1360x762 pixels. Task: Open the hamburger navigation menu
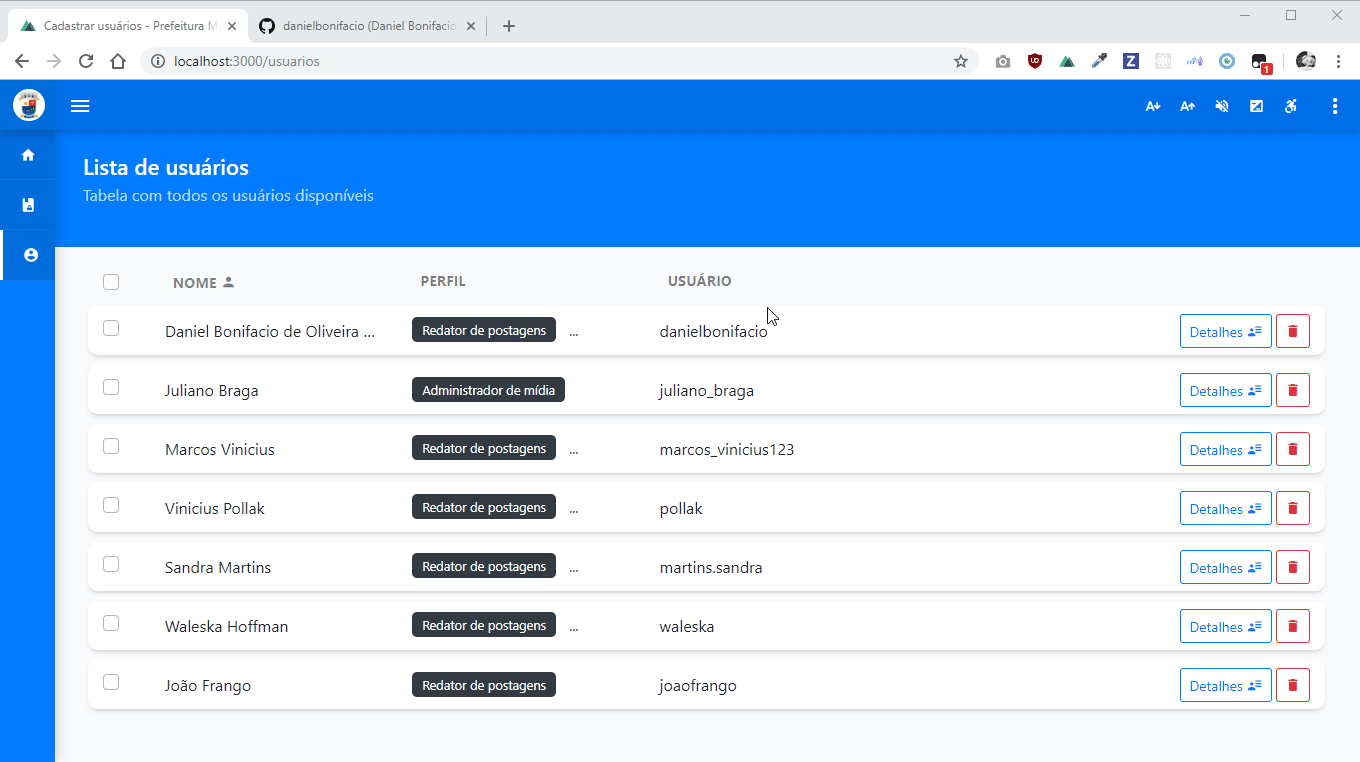tap(80, 106)
